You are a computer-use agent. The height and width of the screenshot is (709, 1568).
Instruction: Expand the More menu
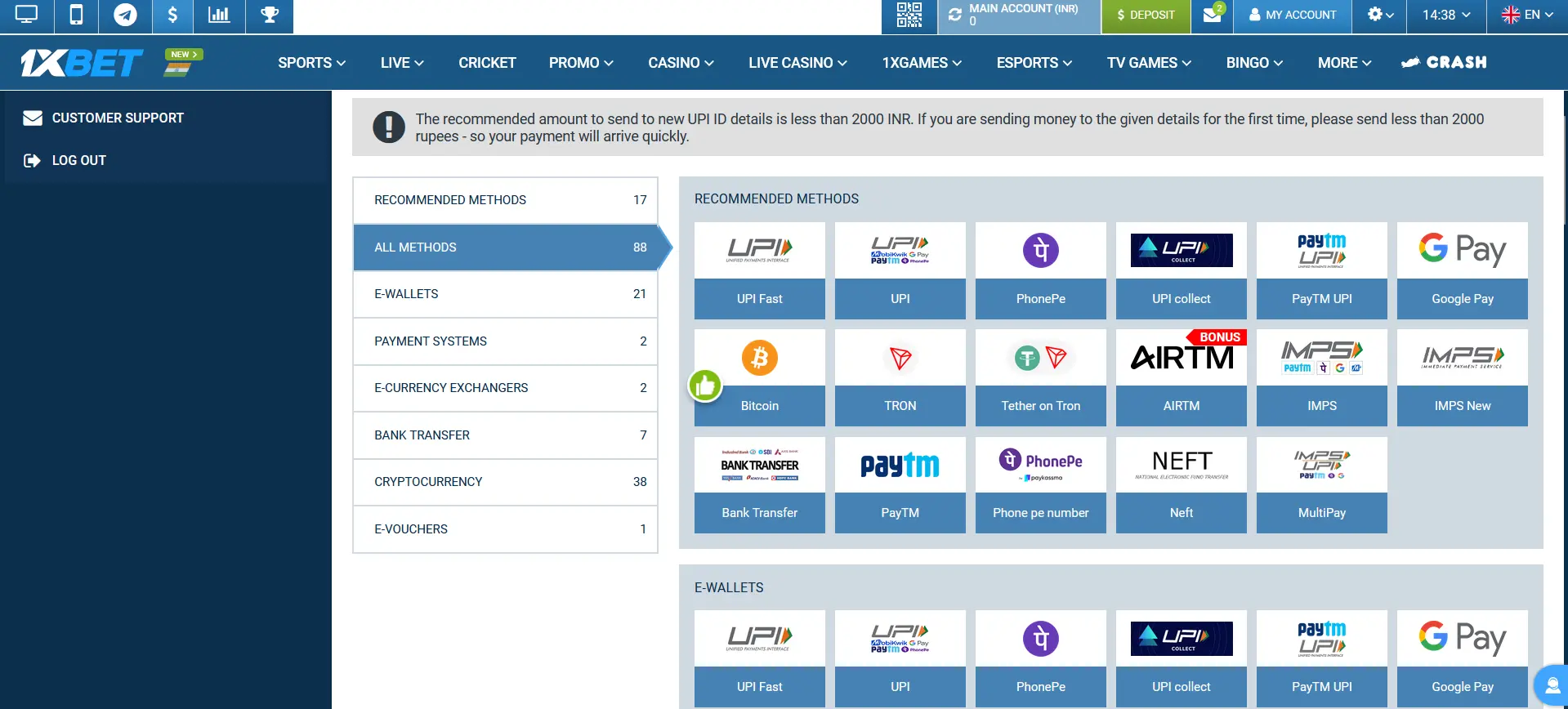click(x=1344, y=63)
